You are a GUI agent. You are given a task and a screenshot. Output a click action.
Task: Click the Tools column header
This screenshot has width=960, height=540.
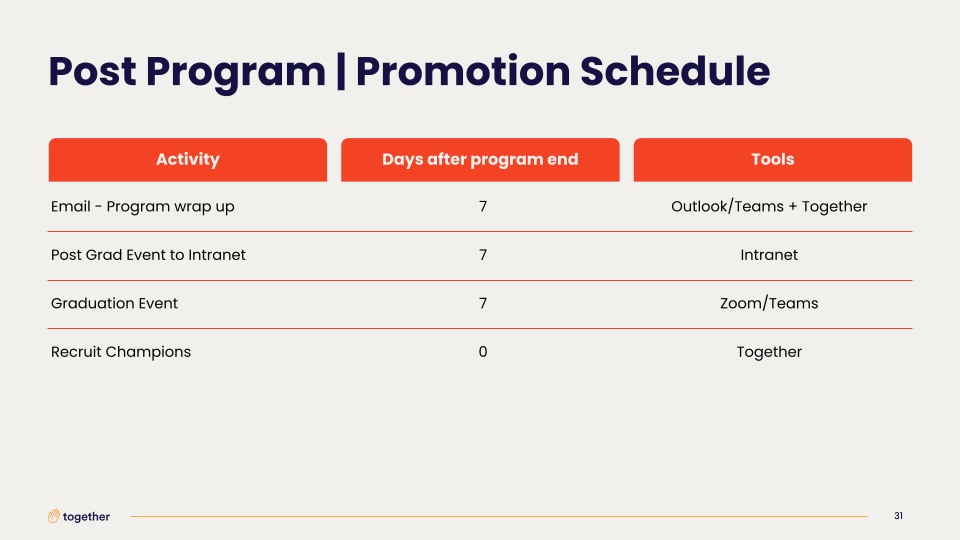pyautogui.click(x=773, y=160)
